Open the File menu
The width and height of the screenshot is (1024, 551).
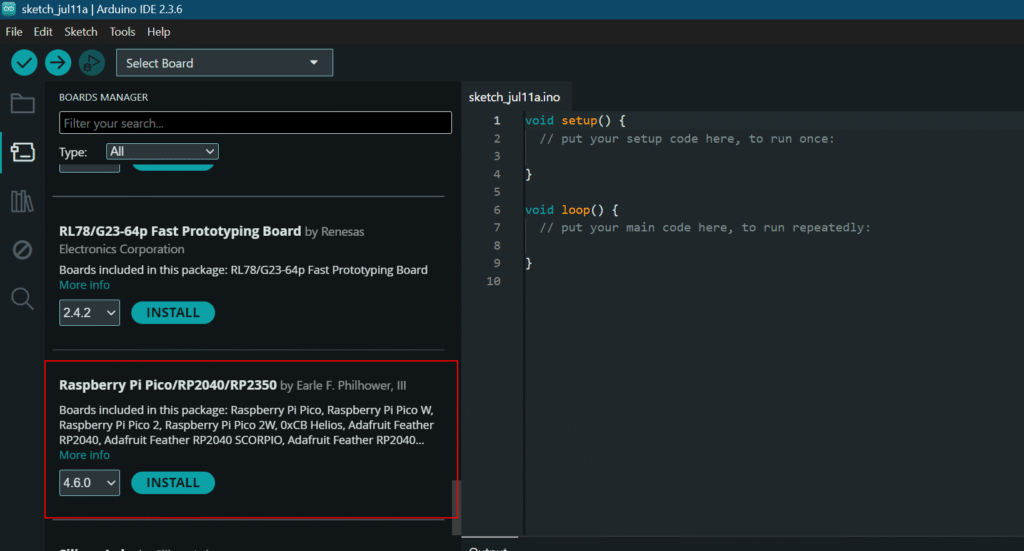pyautogui.click(x=14, y=31)
